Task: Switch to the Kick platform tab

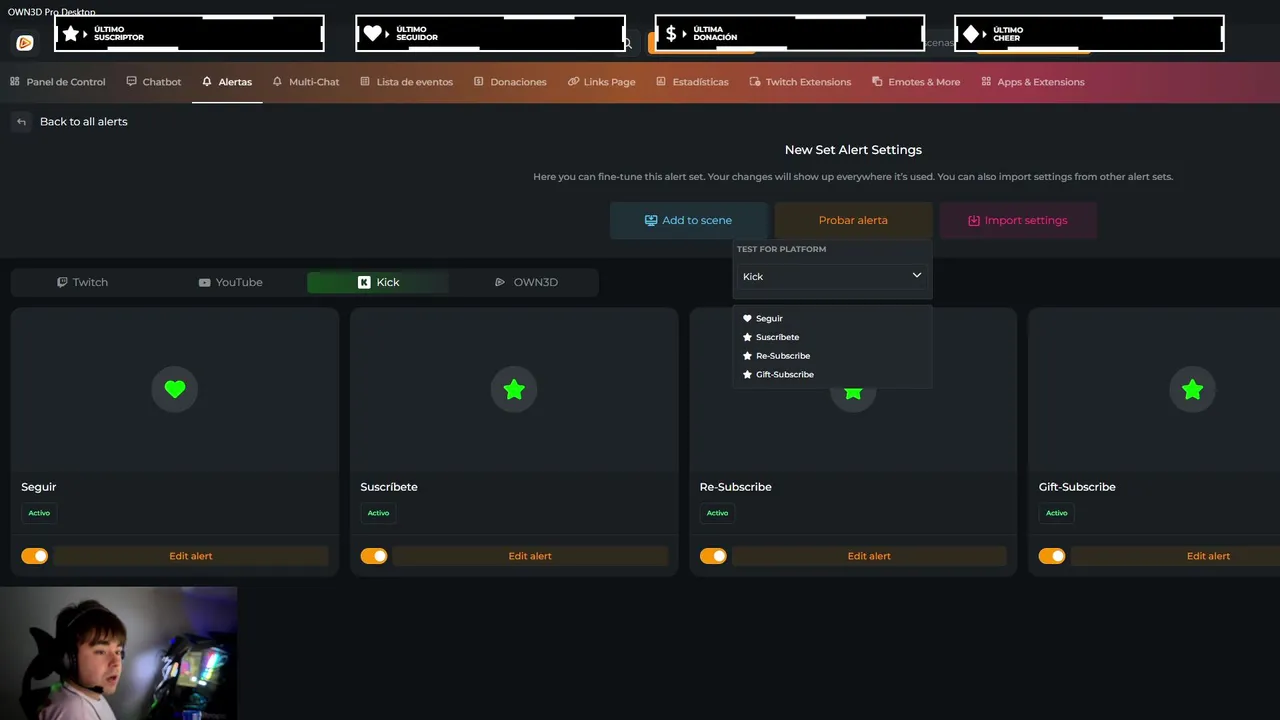Action: [x=378, y=282]
